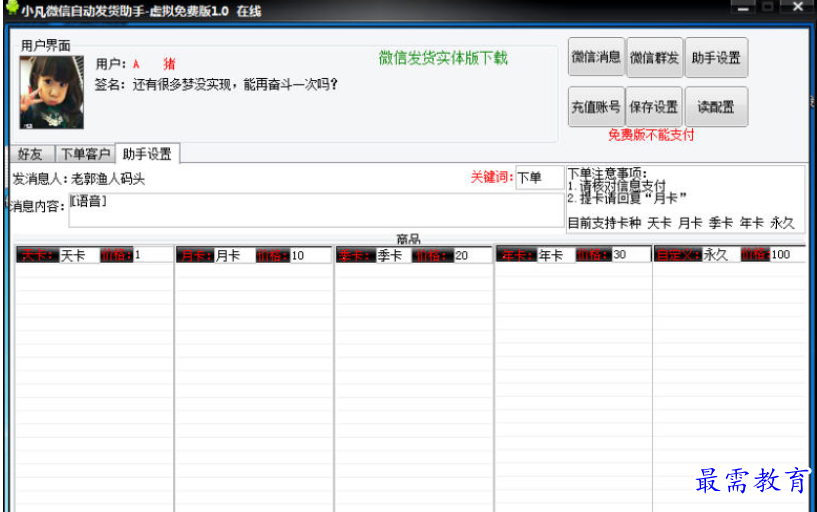
Task: Click the 年卡 name field
Action: pyautogui.click(x=555, y=255)
